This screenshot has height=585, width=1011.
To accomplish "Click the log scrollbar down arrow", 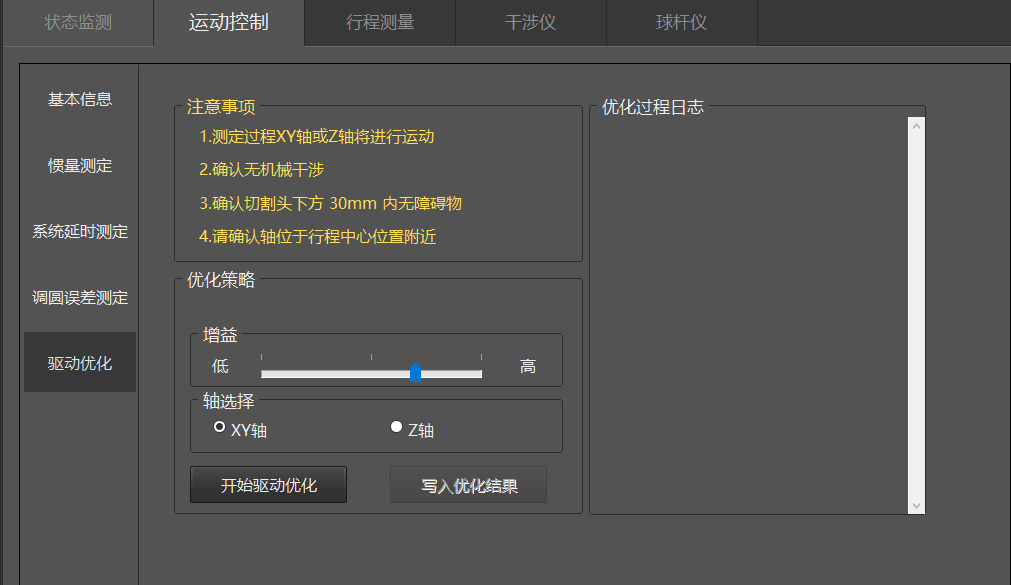I will 916,506.
